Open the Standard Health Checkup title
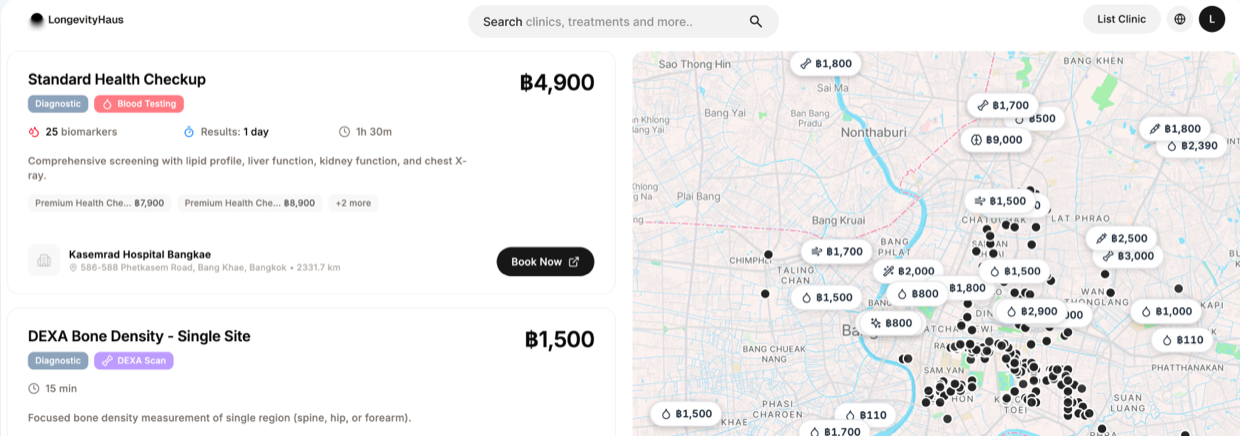This screenshot has height=436, width=1240. (117, 79)
